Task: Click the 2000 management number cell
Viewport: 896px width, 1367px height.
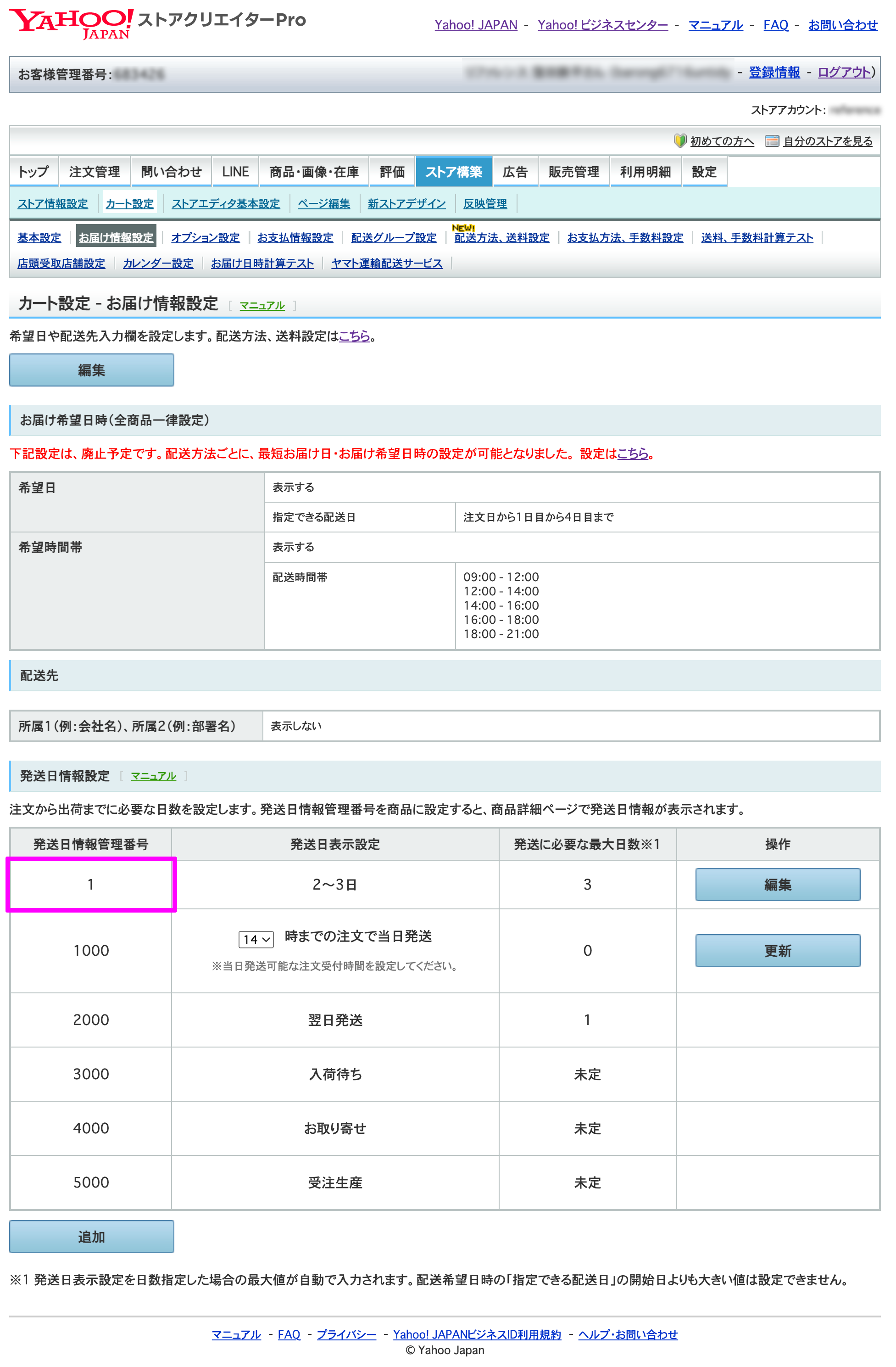Action: pos(91,1020)
